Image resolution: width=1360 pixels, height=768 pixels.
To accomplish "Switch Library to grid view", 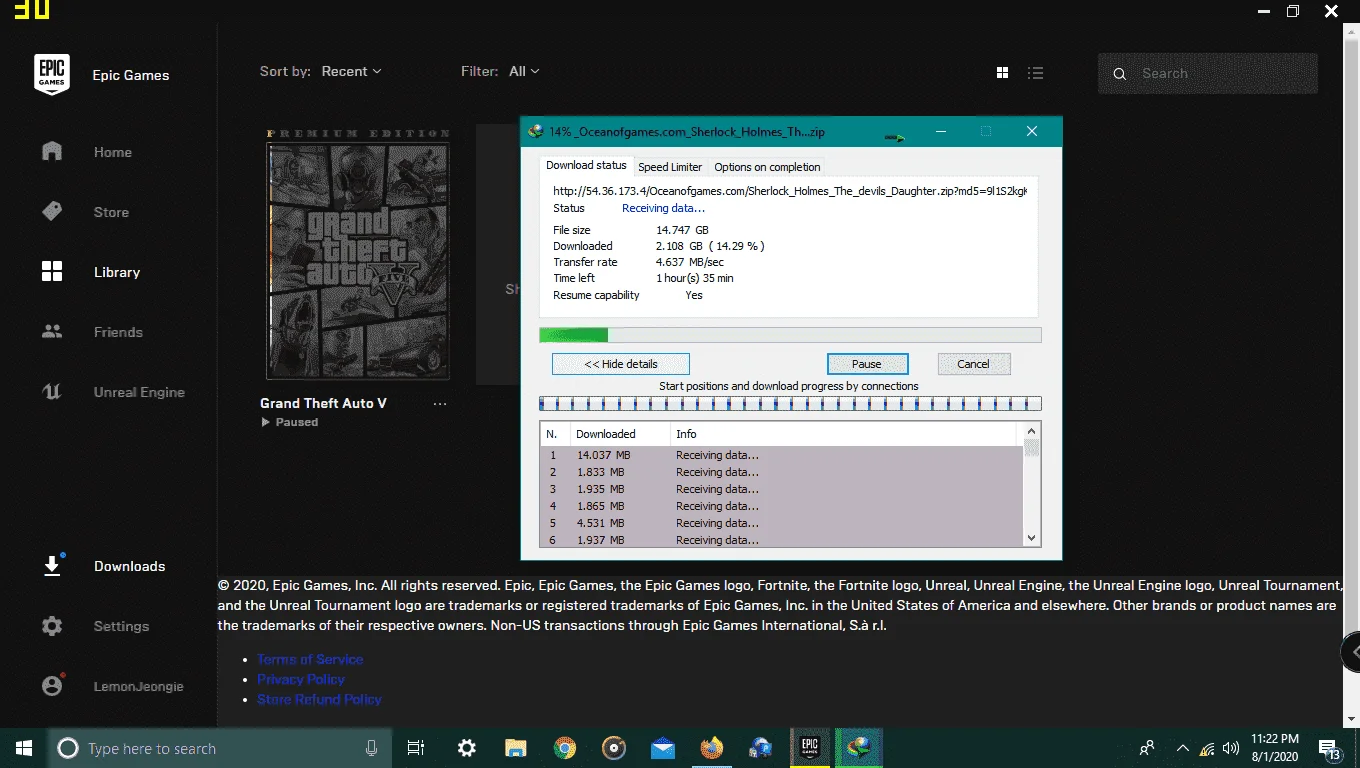I will tap(1003, 73).
